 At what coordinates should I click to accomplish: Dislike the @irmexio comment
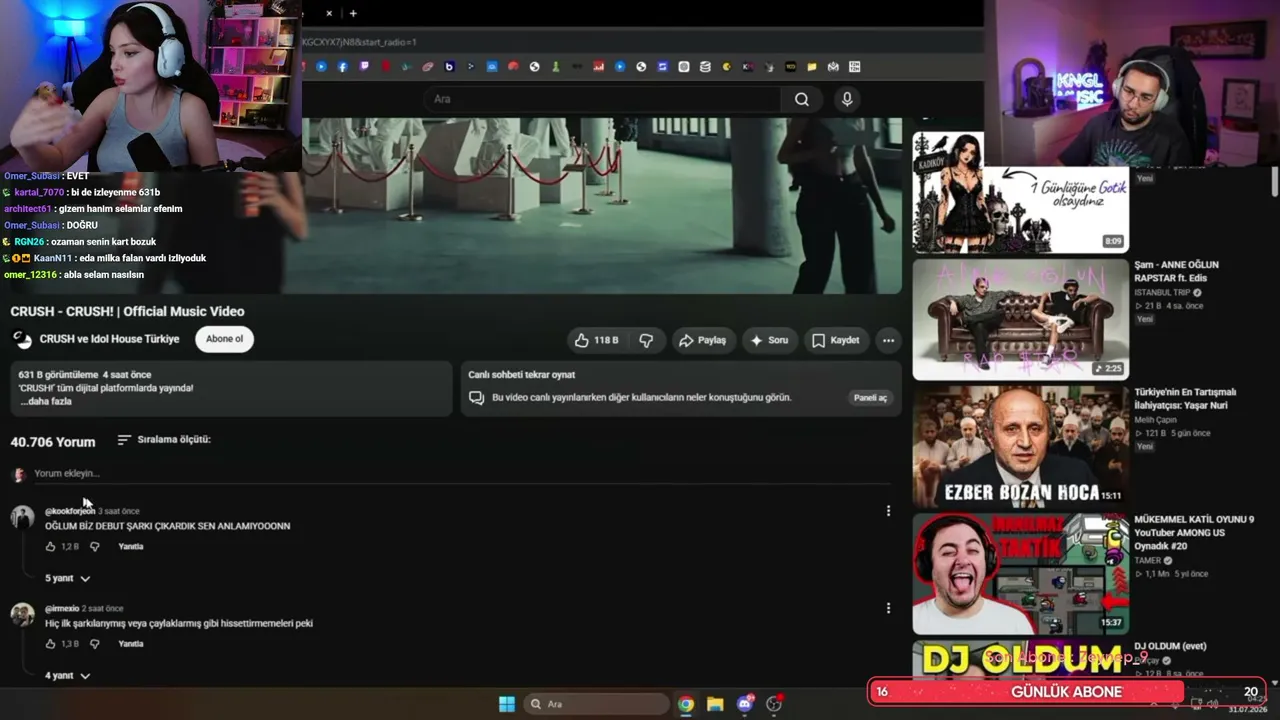[95, 644]
